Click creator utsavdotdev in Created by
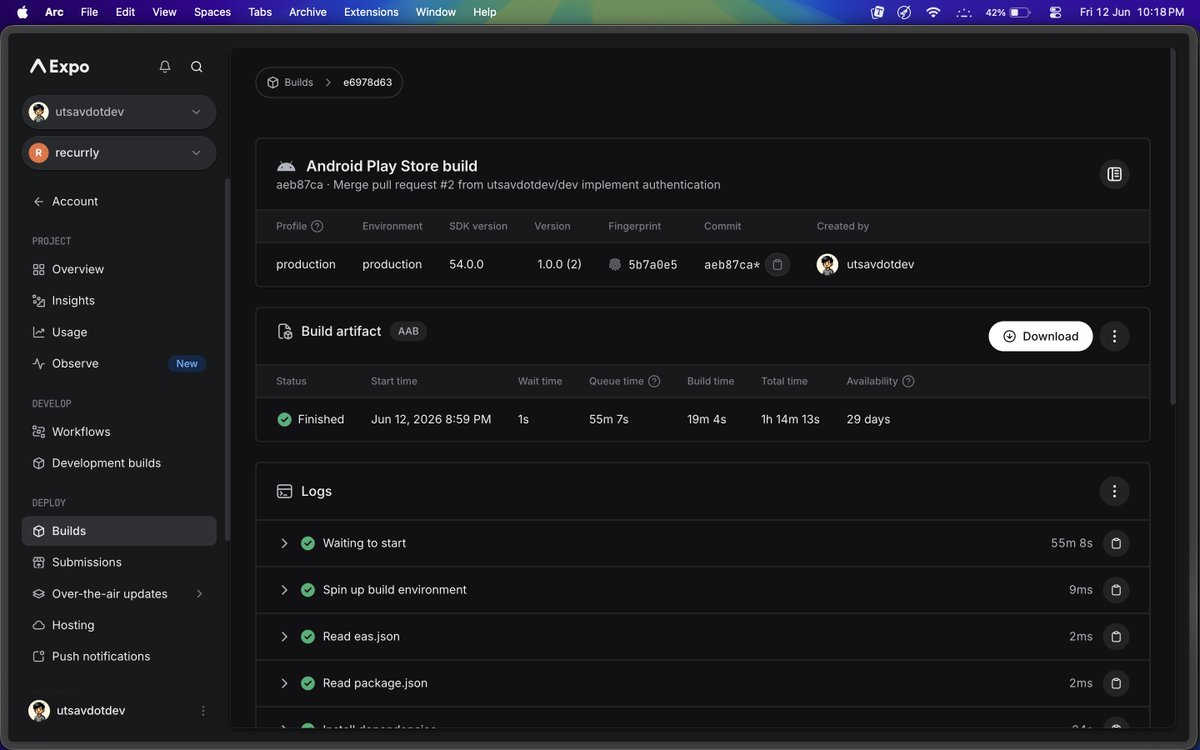 [865, 265]
